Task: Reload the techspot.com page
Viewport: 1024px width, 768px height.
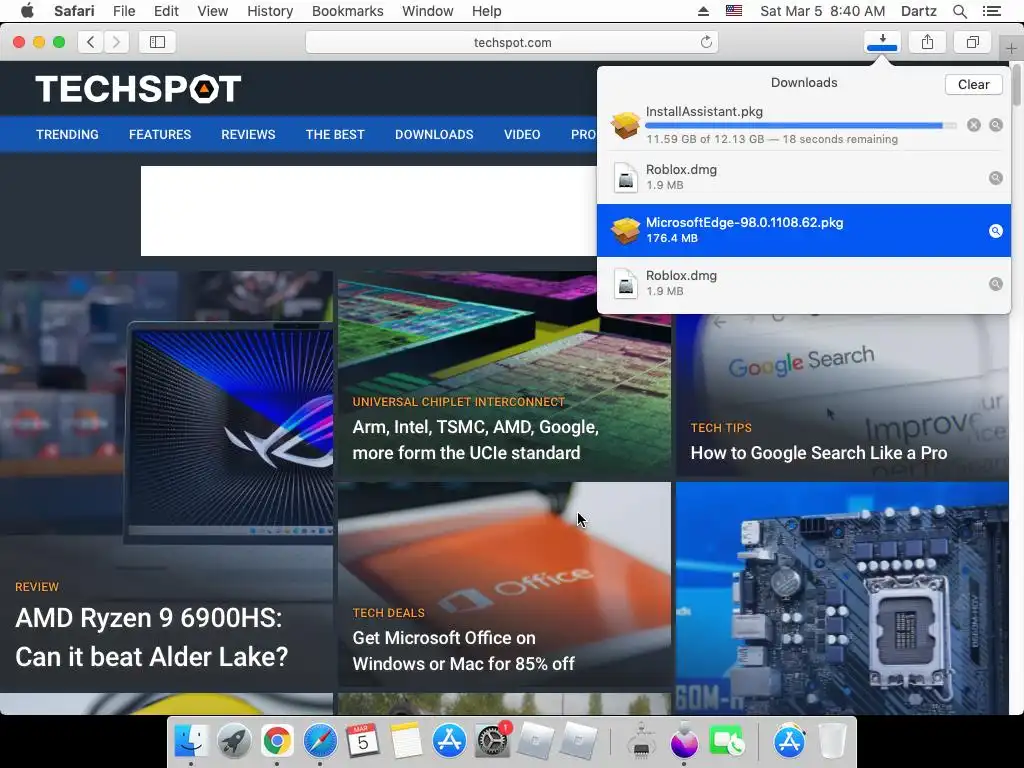Action: tap(706, 42)
